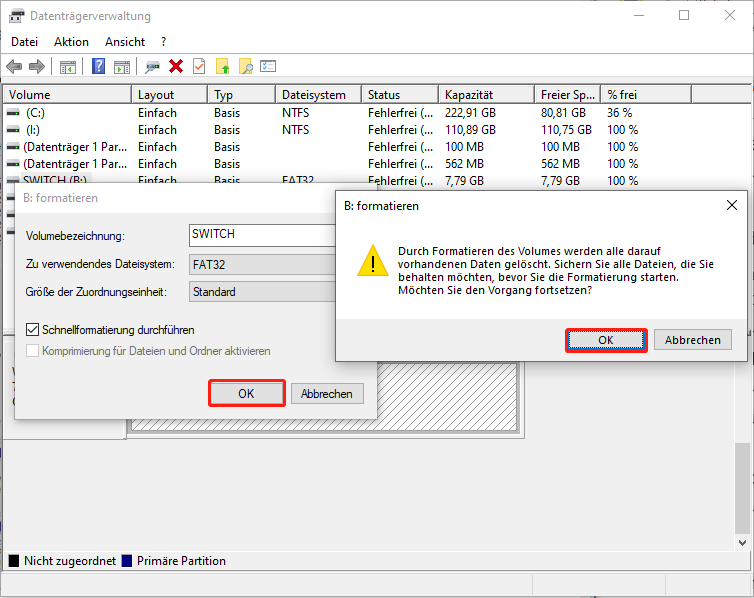Open help via blue question mark icon
The image size is (754, 598).
[x=99, y=67]
